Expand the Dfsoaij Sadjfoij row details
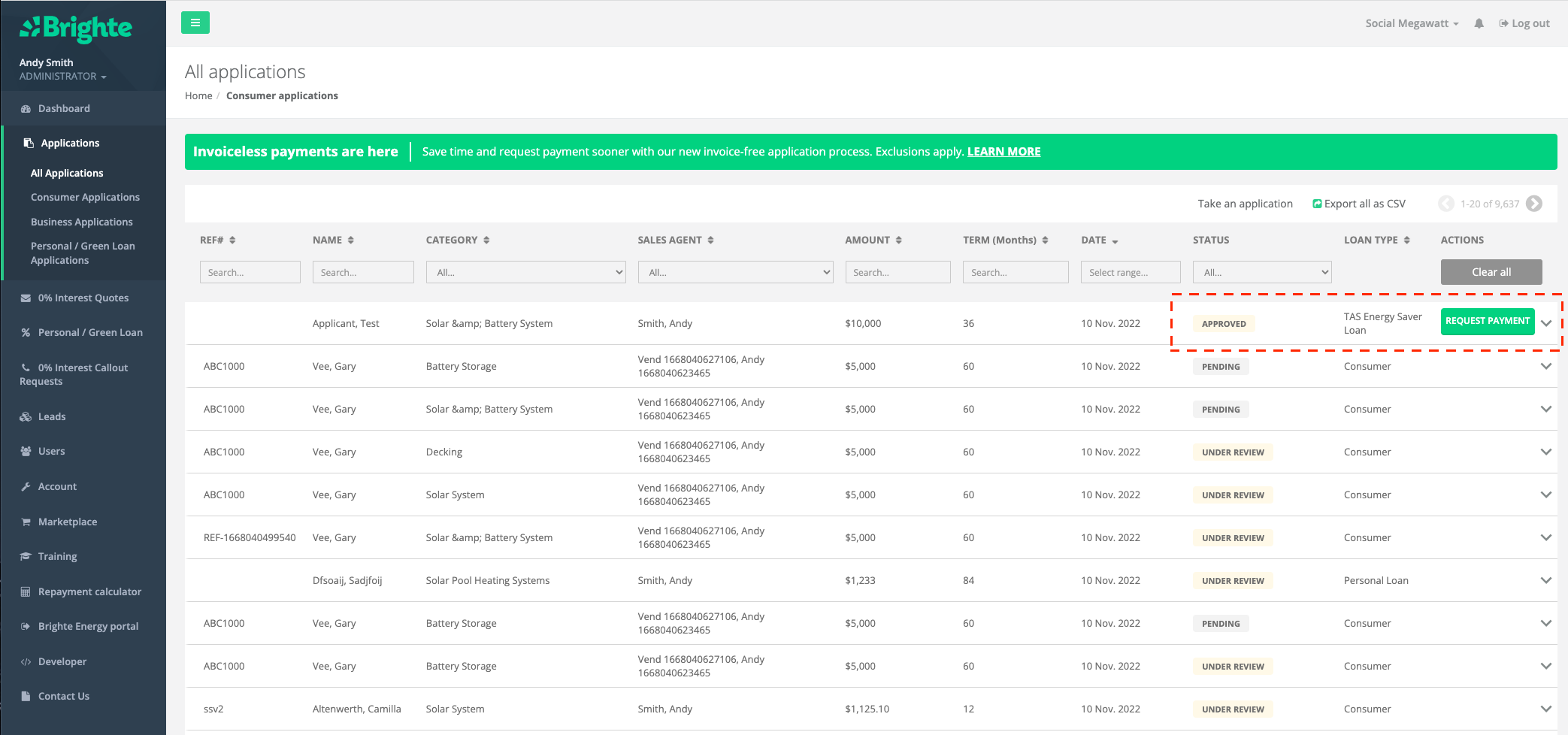1568x735 pixels. pyautogui.click(x=1546, y=580)
